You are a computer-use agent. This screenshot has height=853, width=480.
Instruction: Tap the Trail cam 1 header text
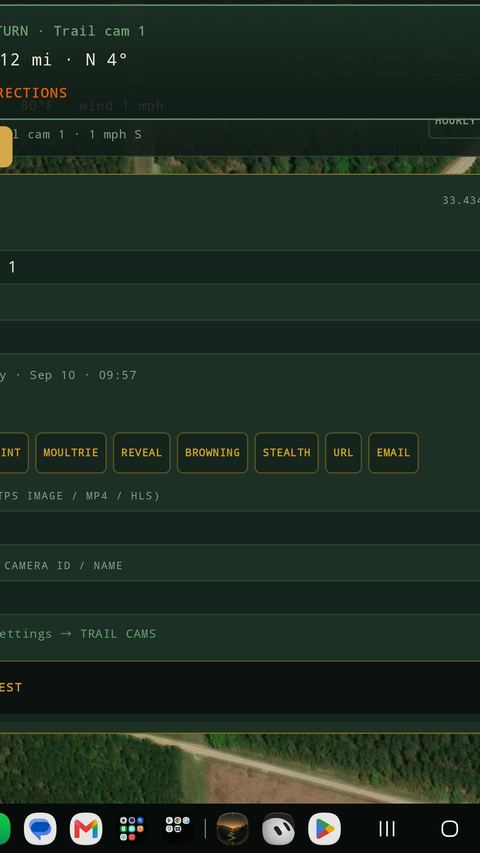pyautogui.click(x=99, y=31)
